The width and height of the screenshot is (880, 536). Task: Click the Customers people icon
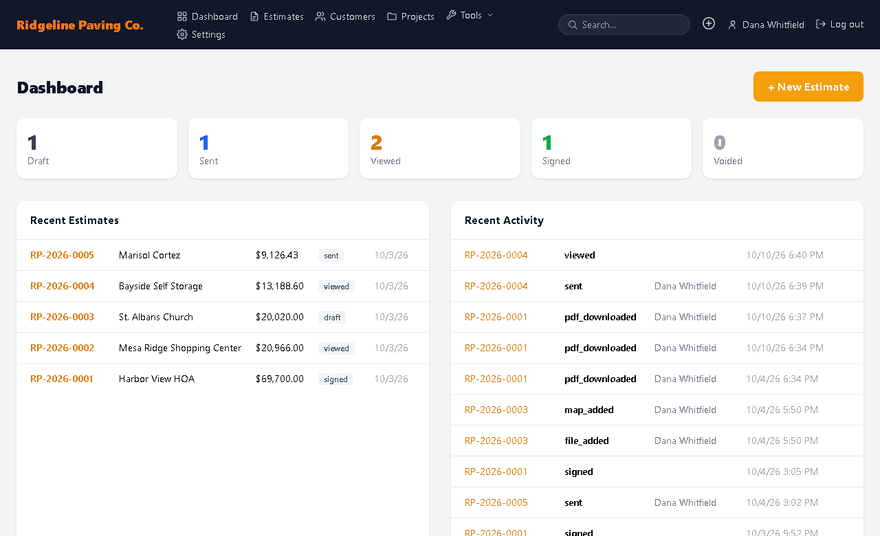point(320,16)
